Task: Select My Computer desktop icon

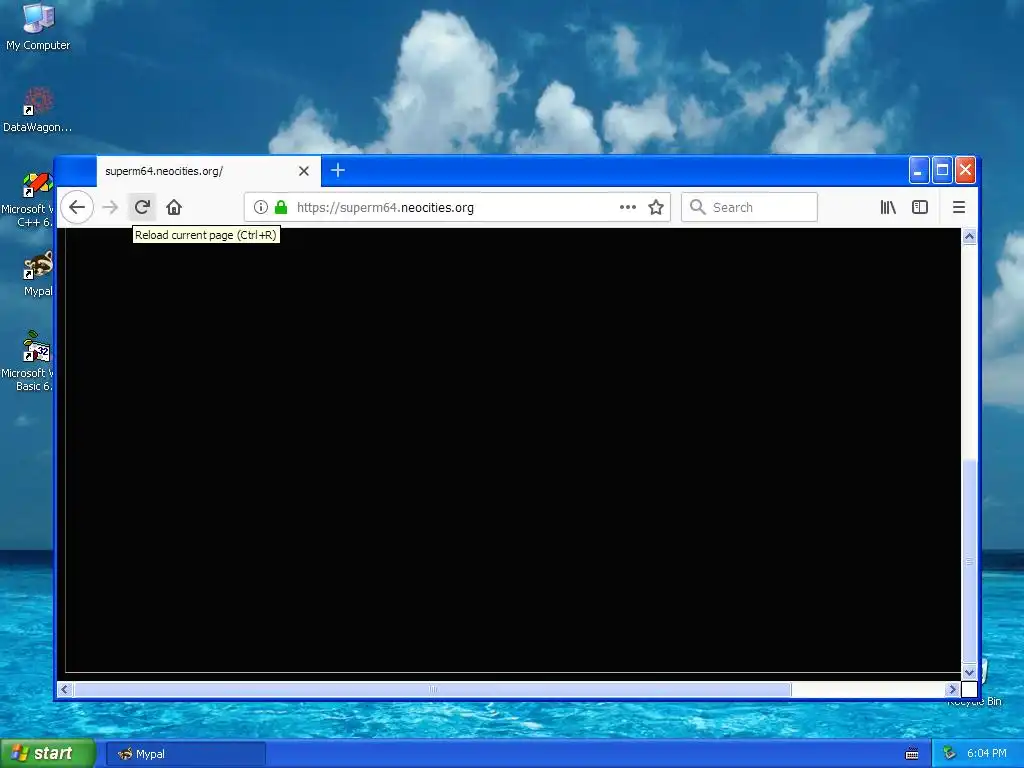Action: (38, 27)
